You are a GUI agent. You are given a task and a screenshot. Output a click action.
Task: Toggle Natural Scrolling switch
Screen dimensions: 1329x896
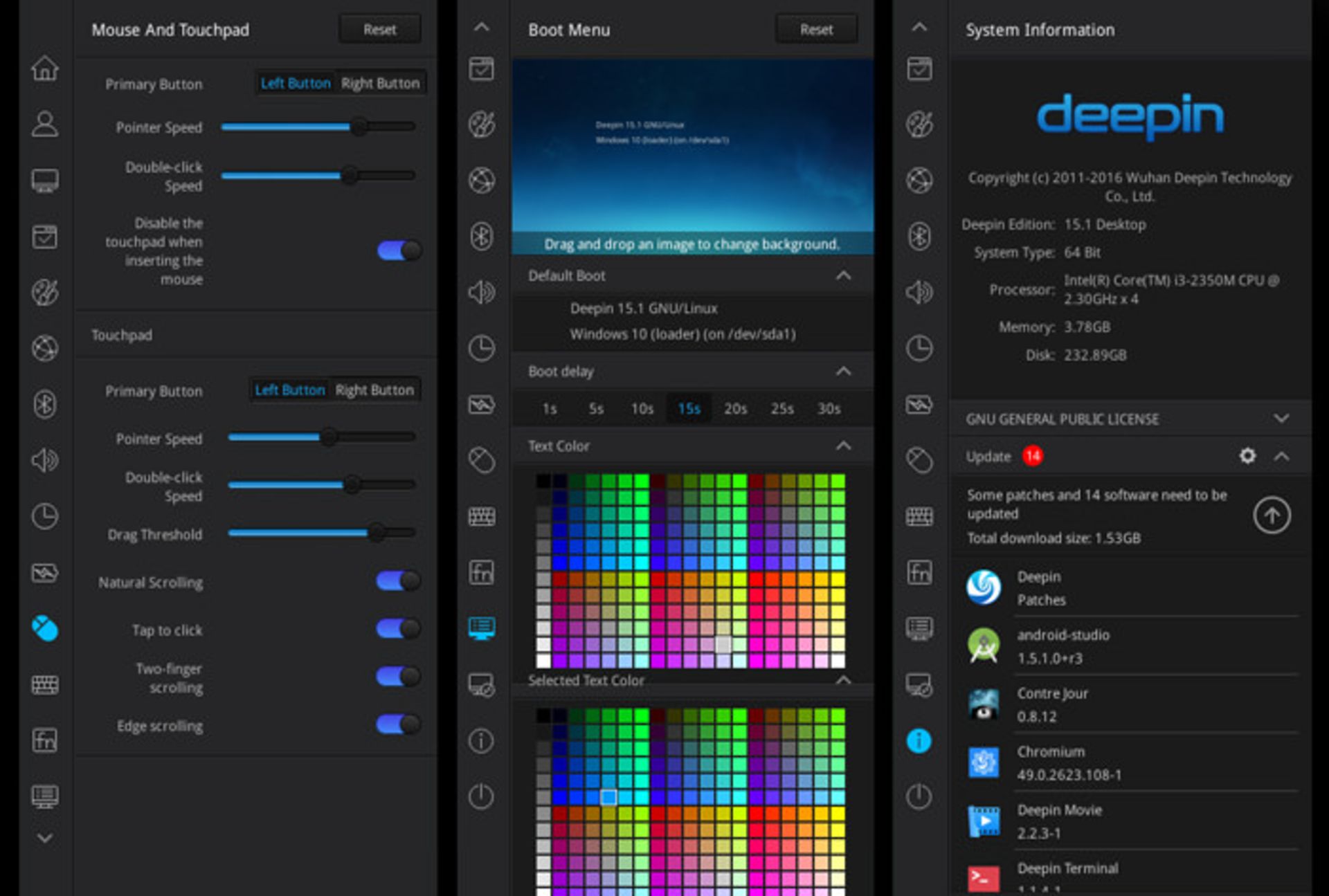[399, 581]
